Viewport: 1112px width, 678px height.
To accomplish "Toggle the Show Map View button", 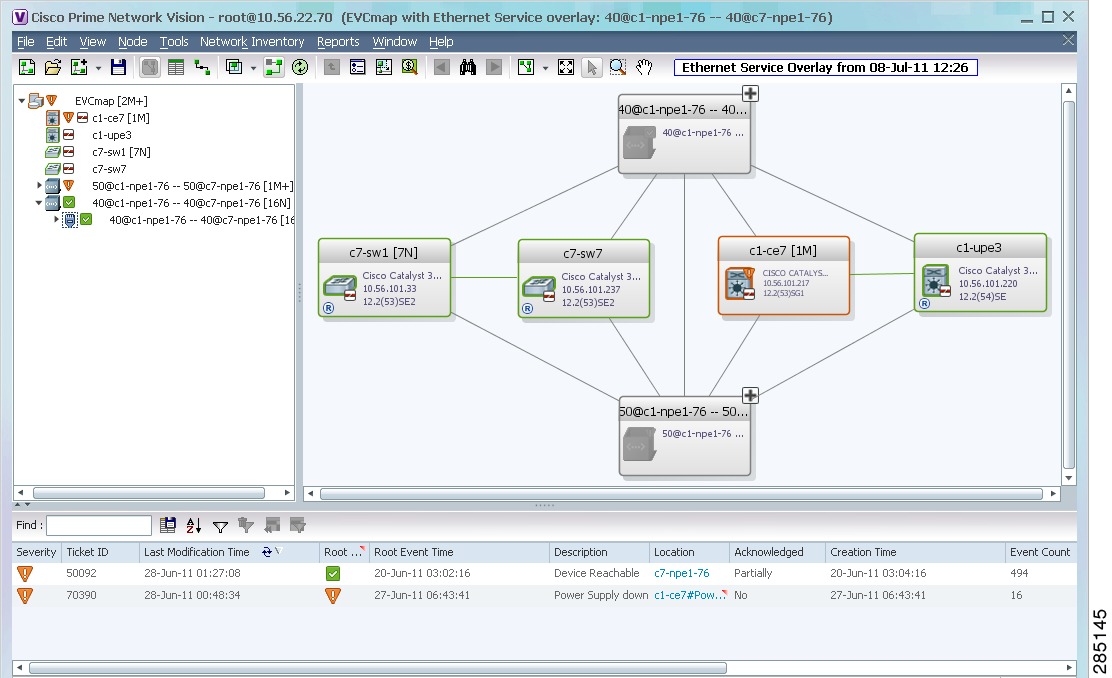I will (150, 67).
